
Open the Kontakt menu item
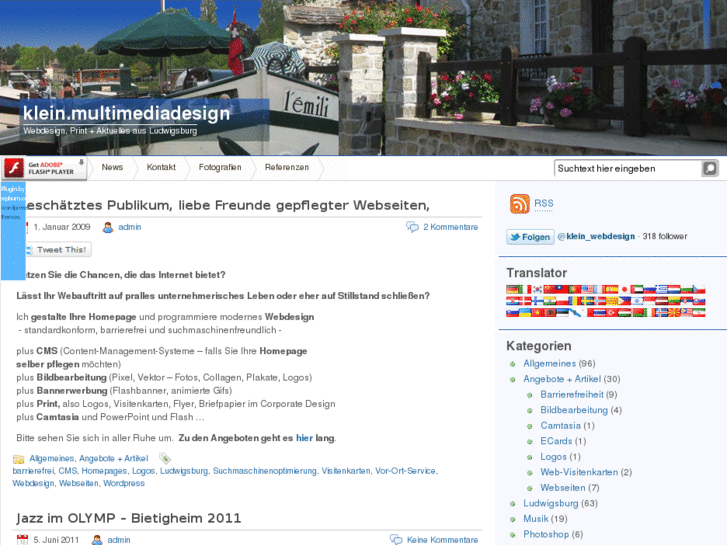161,167
